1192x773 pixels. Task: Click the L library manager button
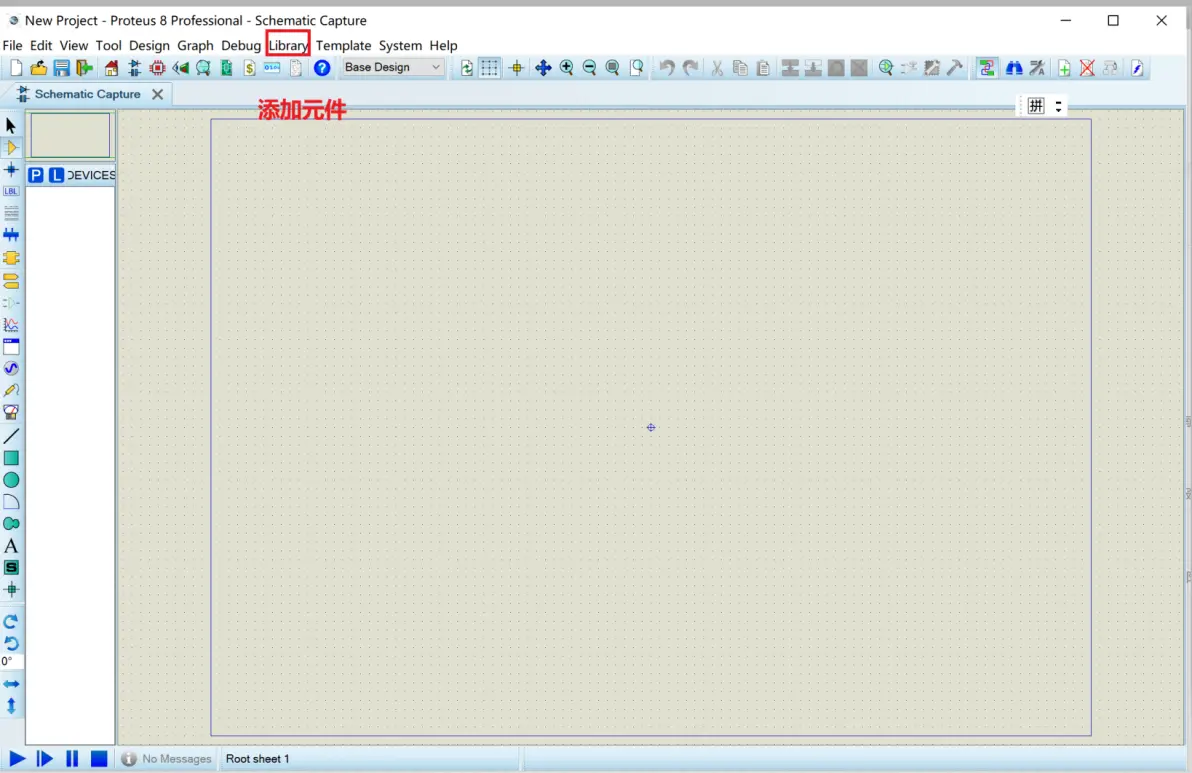pyautogui.click(x=56, y=175)
